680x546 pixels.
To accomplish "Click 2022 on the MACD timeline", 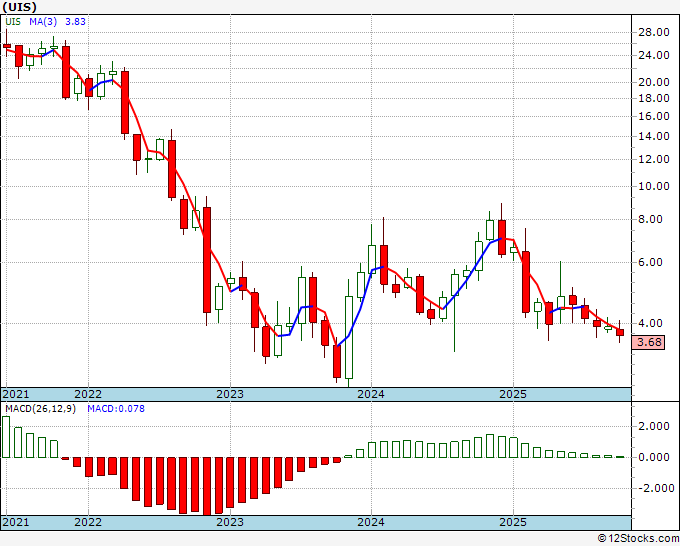I will [x=88, y=522].
